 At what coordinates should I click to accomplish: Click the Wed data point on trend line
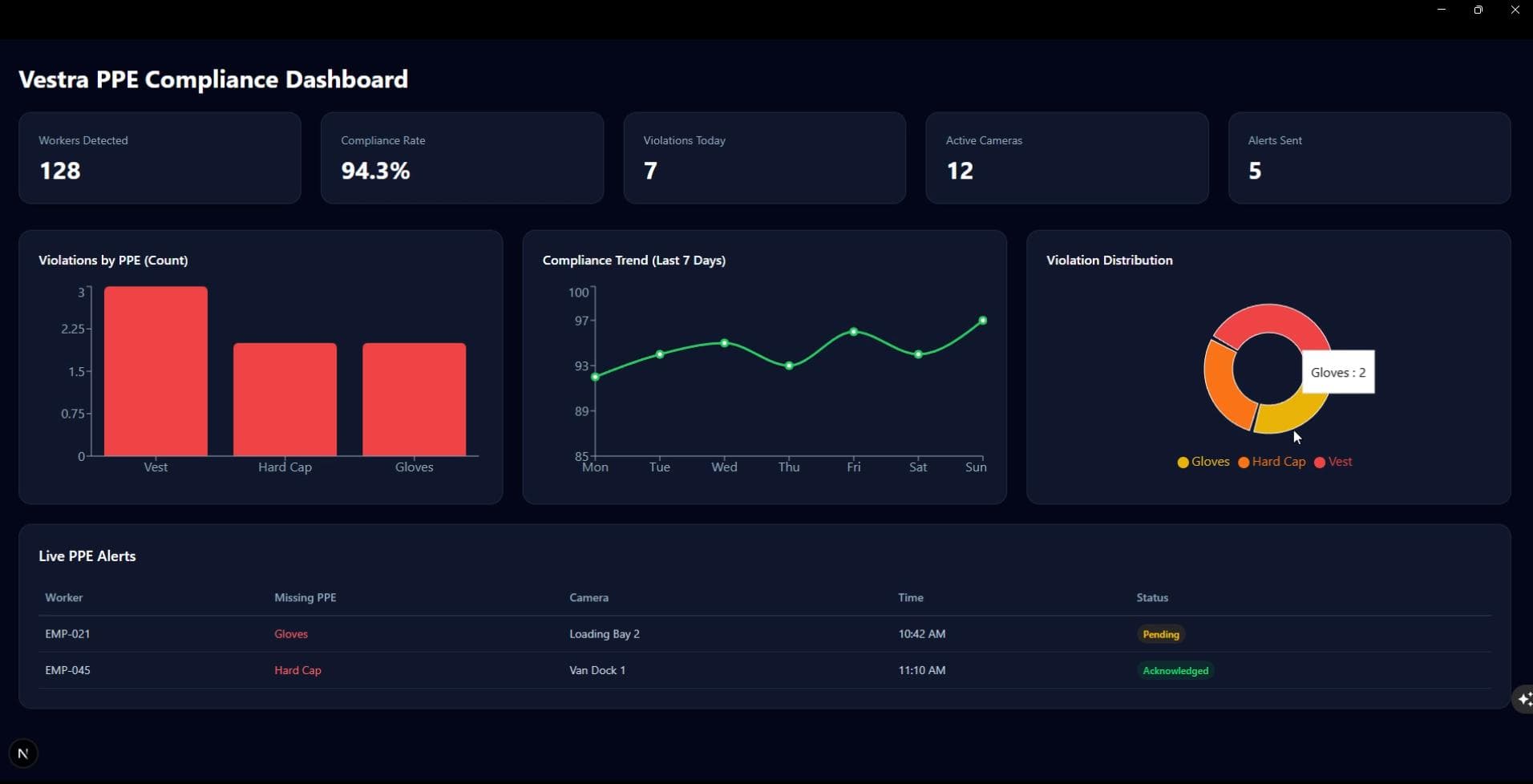(724, 343)
